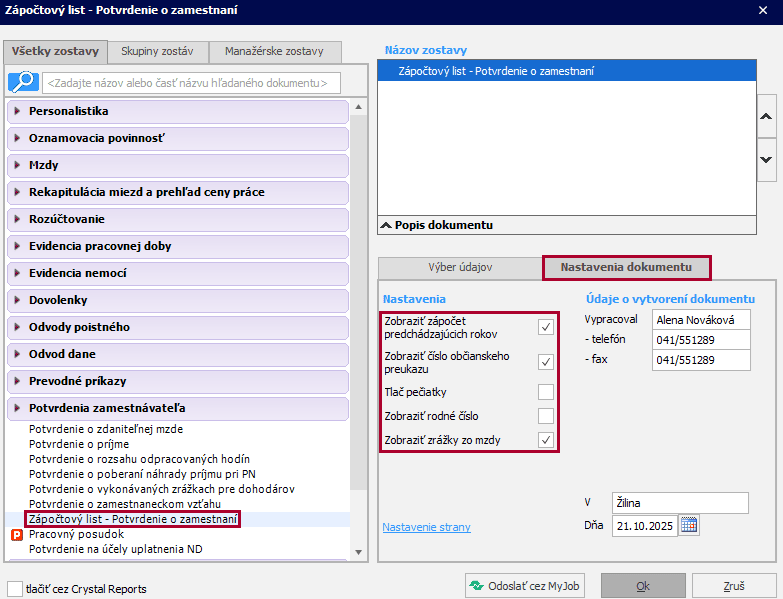Toggle tlačiť cez Crystal Reports checkbox
Viewport: 783px width, 599px height.
tap(15, 588)
